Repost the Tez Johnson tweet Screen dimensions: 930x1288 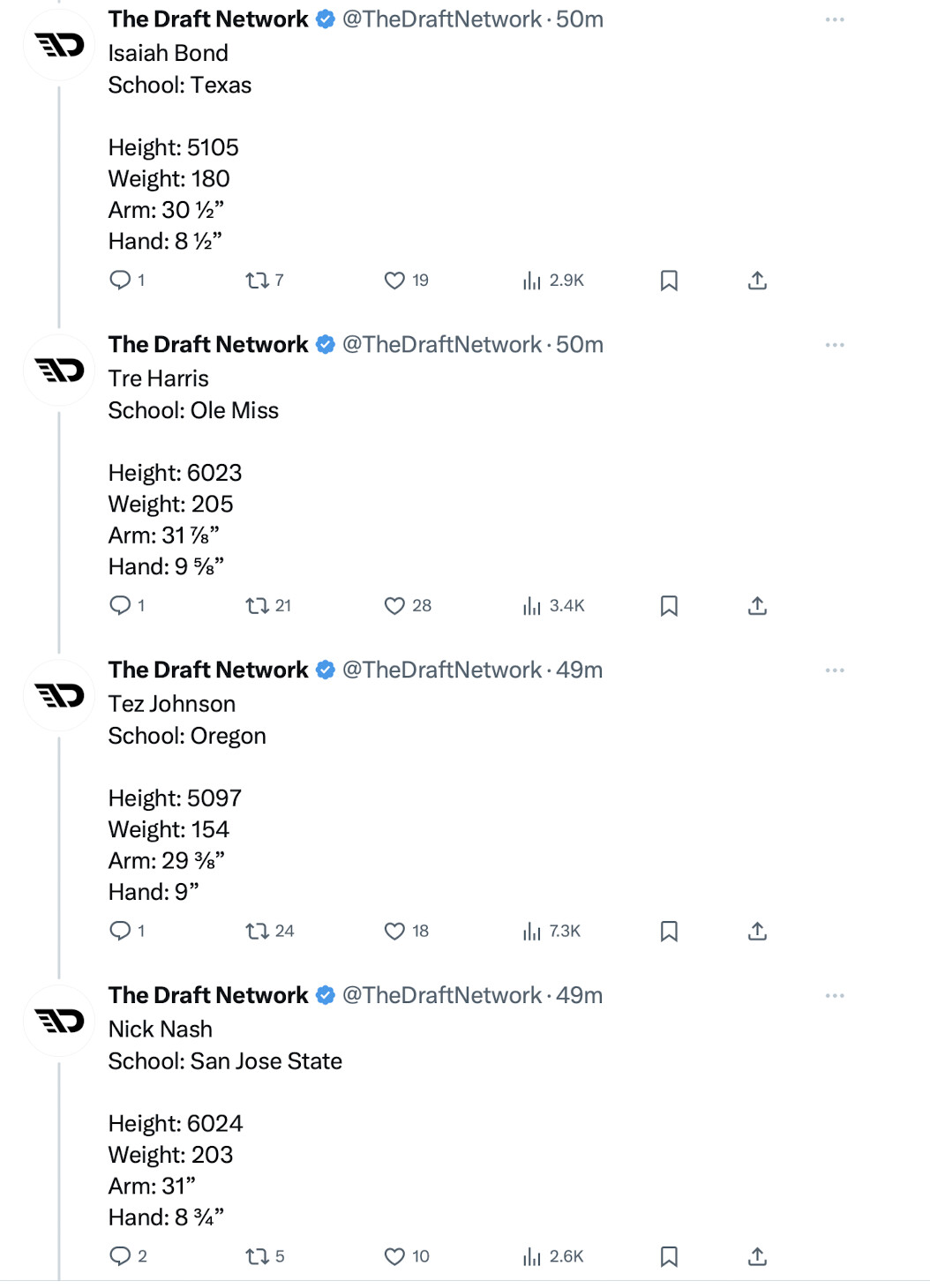coord(257,932)
